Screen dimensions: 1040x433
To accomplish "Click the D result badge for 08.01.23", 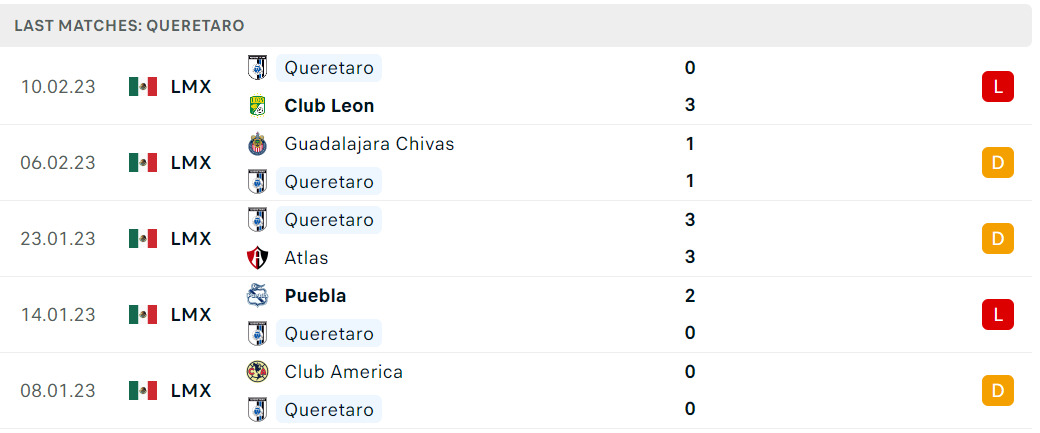I will coord(998,391).
